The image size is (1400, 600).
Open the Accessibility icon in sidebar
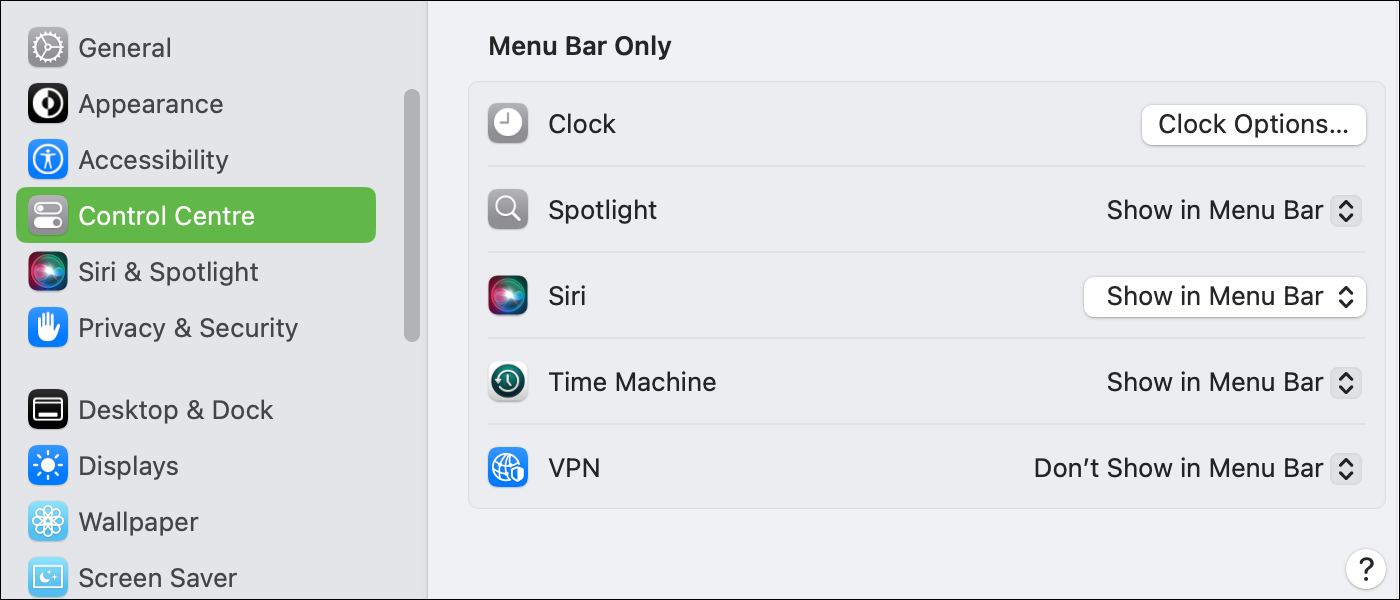pos(48,160)
